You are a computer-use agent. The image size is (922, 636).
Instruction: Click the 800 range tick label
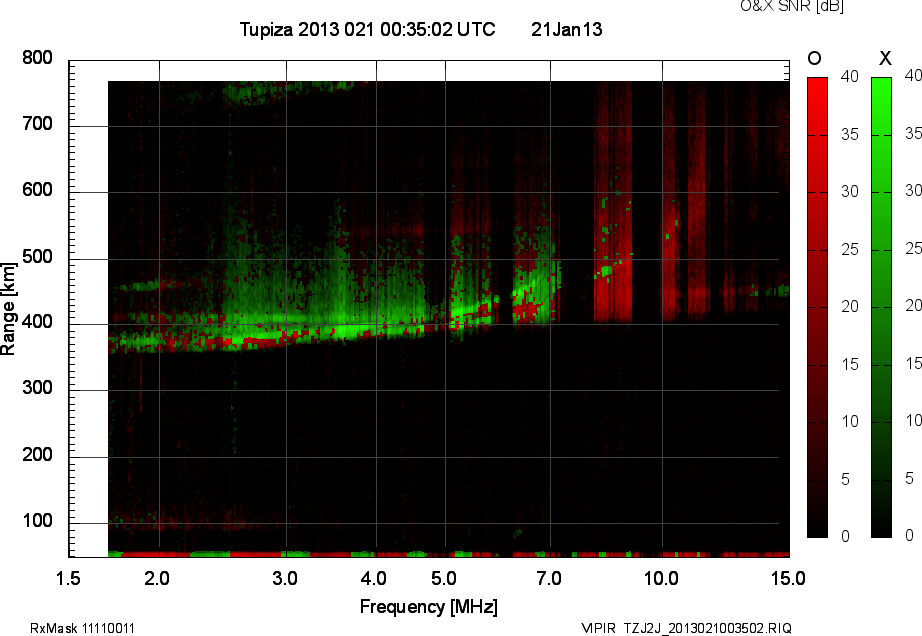[37, 58]
